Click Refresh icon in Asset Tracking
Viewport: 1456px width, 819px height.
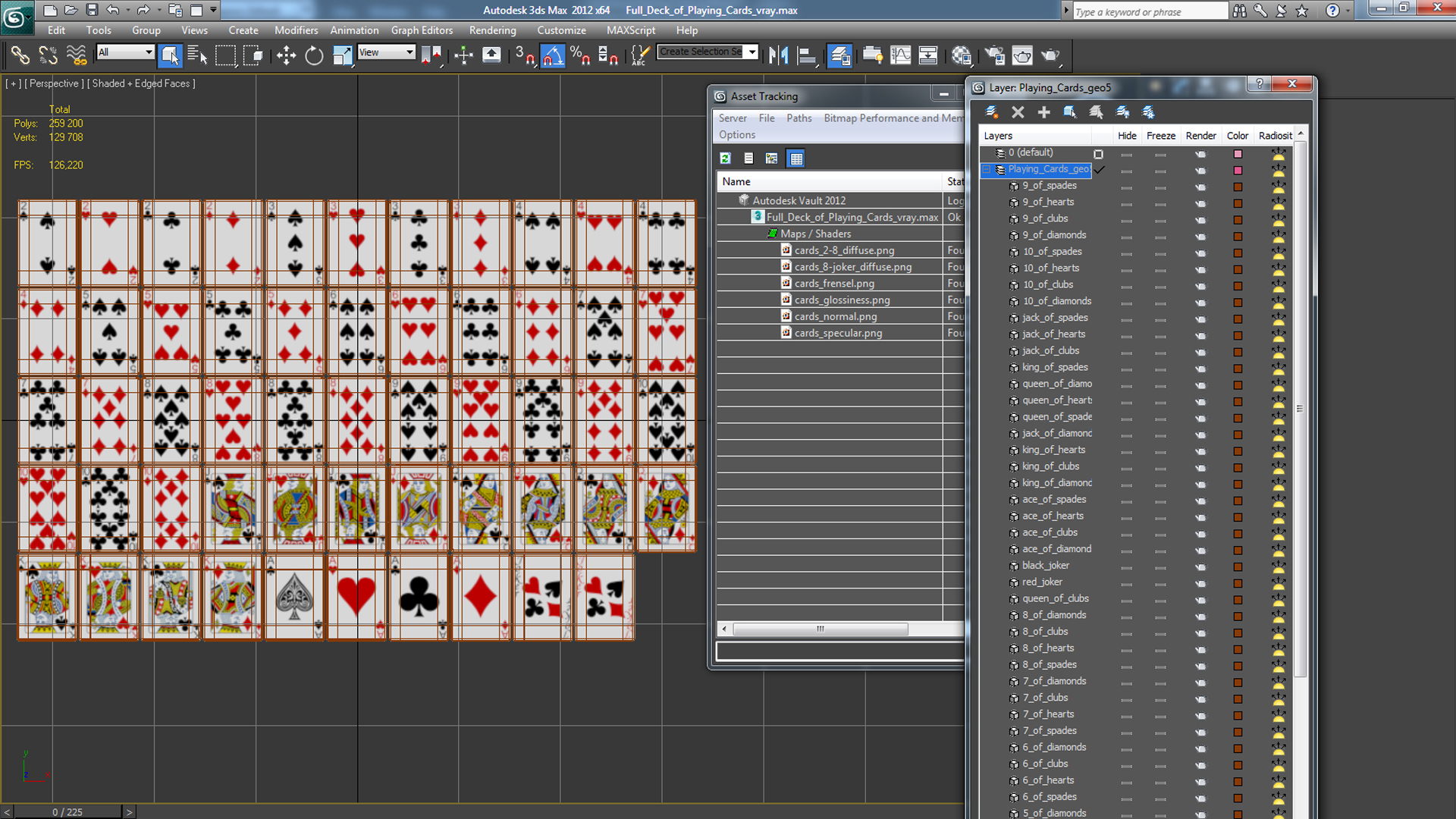725,158
